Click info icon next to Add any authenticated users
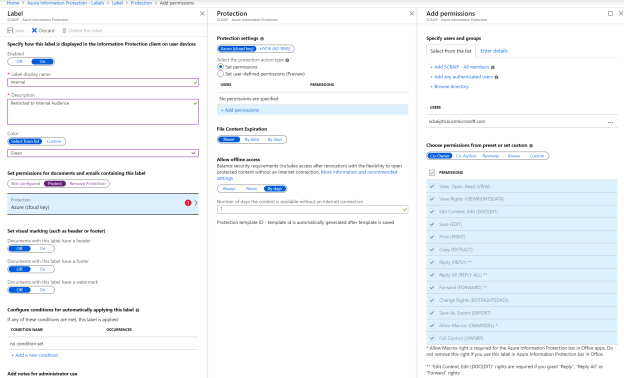624x378 pixels. 496,77
